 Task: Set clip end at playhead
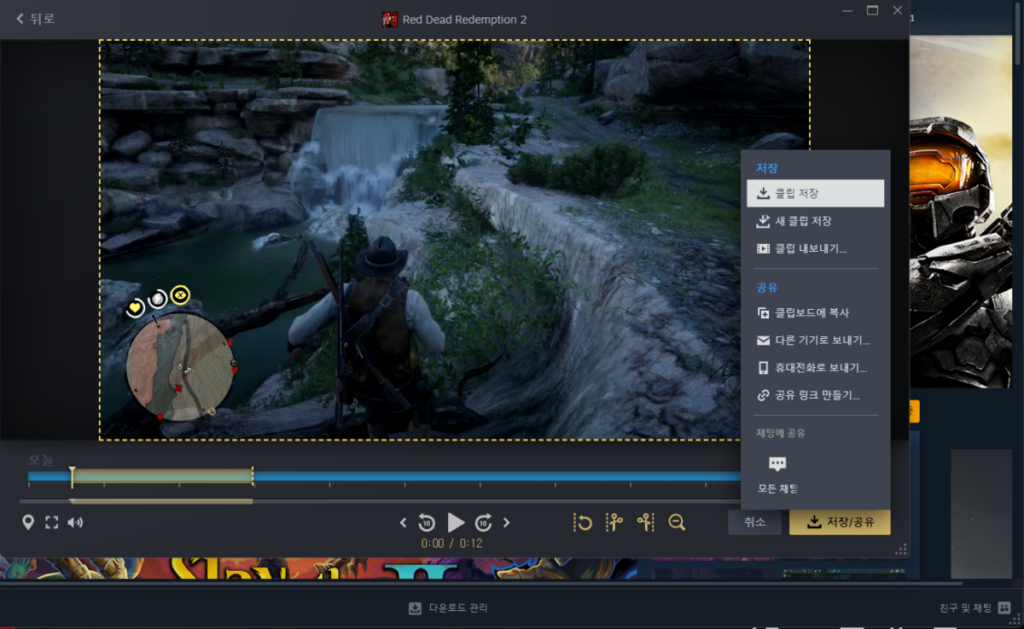[646, 522]
